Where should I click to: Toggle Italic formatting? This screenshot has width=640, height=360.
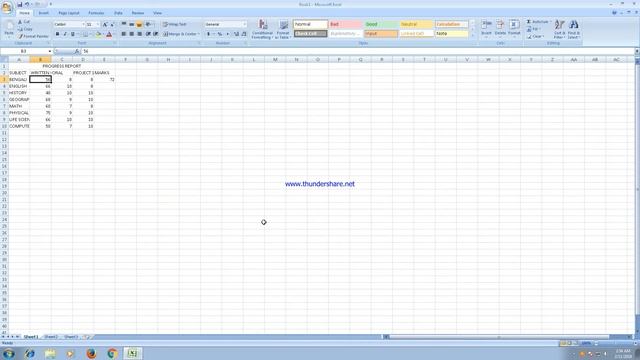point(64,34)
